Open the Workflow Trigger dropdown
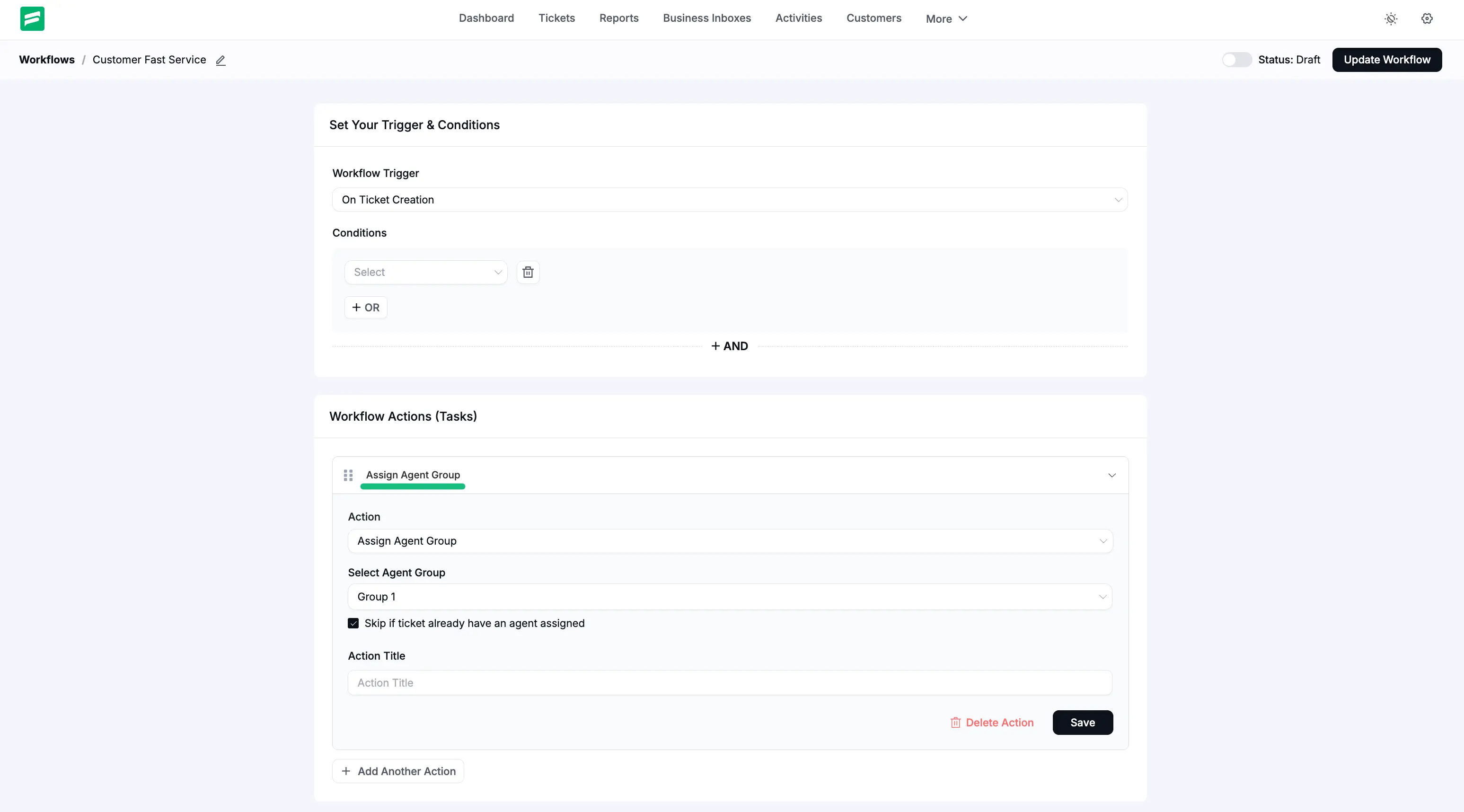This screenshot has height=812, width=1464. tap(730, 199)
